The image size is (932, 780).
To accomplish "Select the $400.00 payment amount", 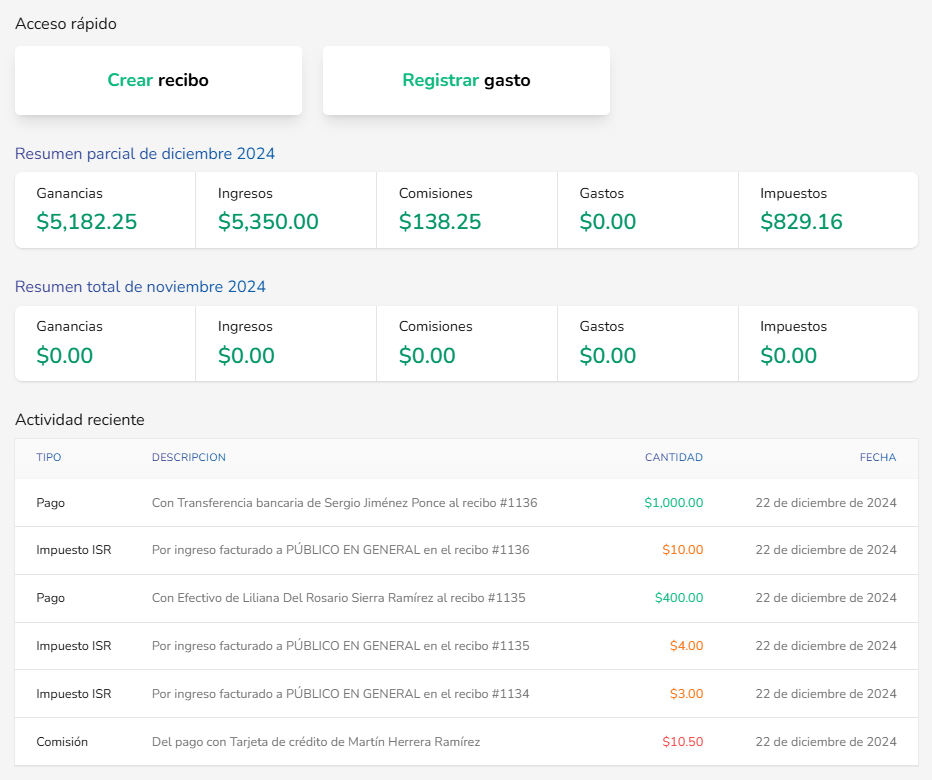I will tap(679, 598).
